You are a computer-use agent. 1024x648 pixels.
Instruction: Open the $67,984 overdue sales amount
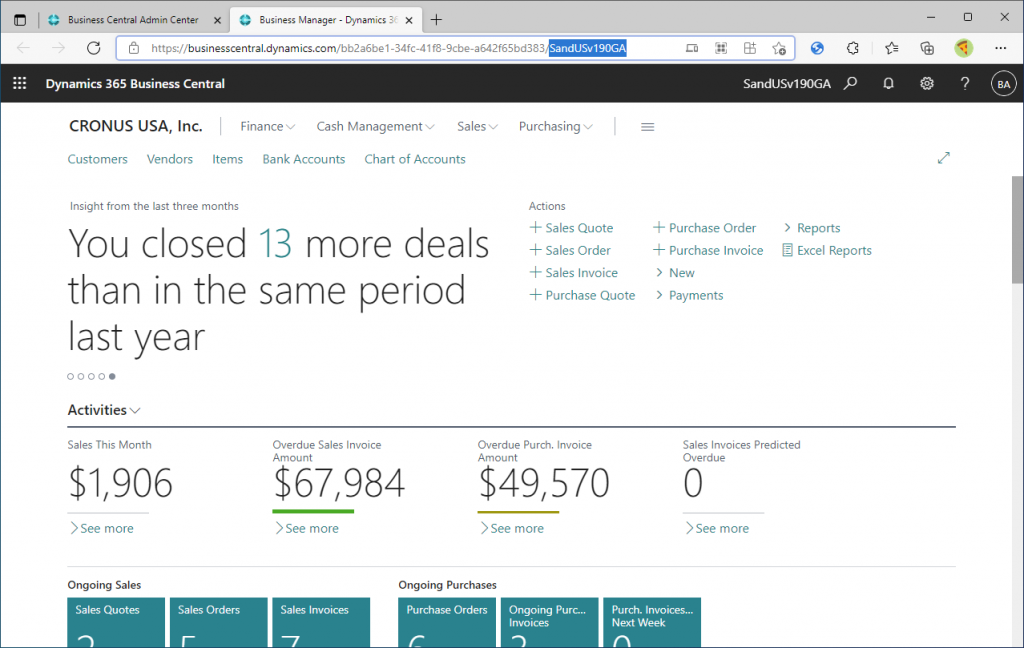click(x=339, y=483)
